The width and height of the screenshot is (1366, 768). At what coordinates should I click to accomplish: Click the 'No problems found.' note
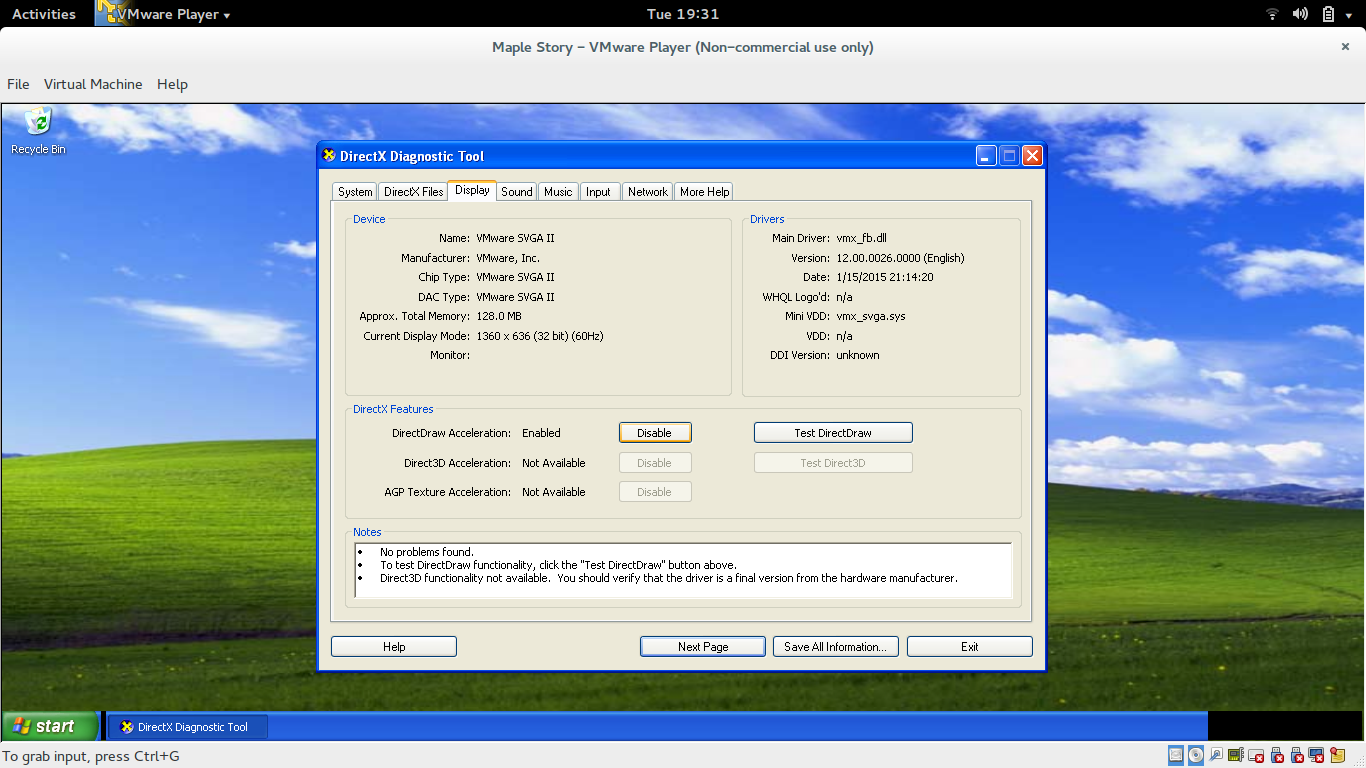pos(427,552)
